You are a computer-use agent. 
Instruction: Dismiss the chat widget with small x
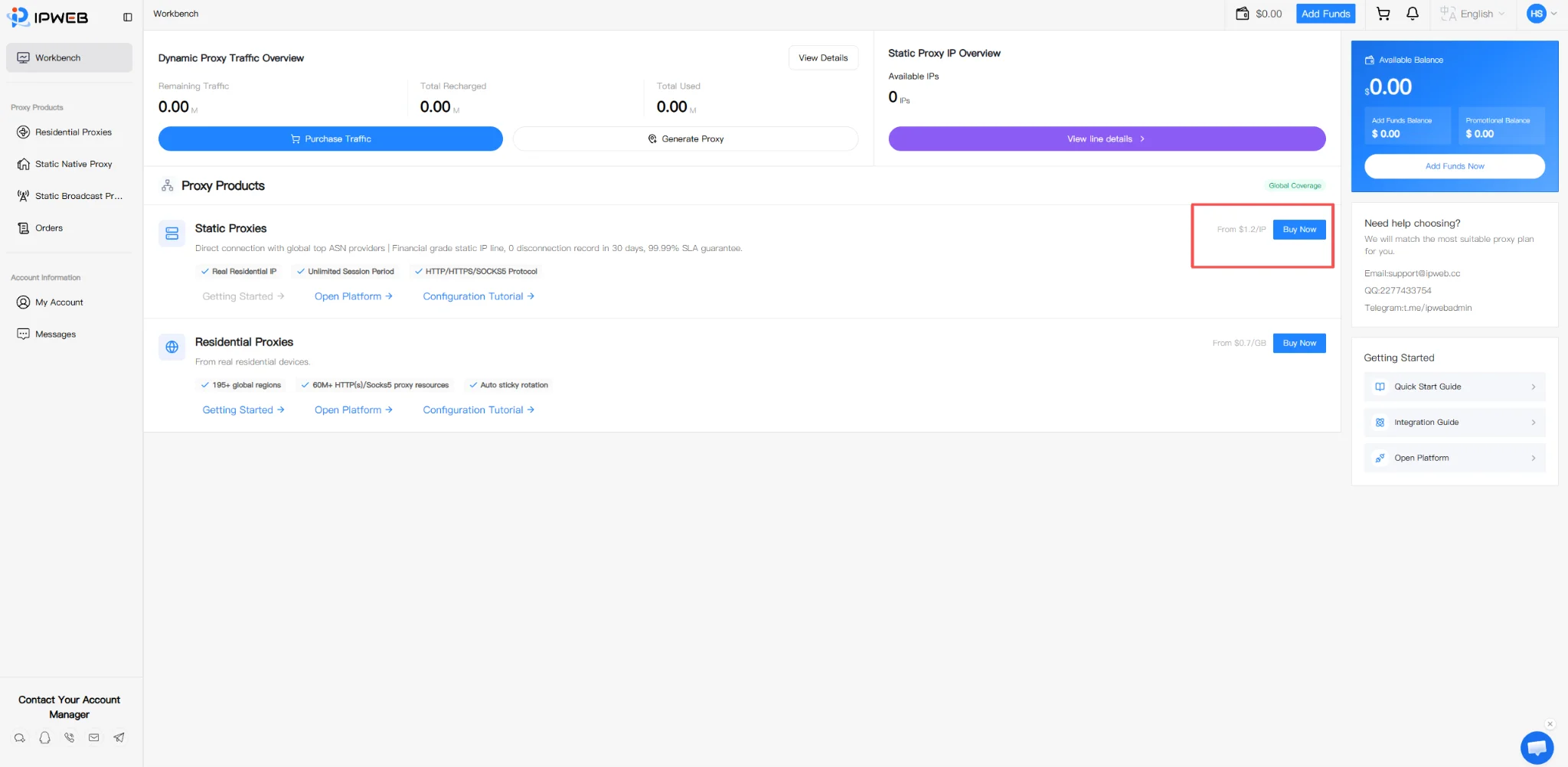click(1550, 724)
